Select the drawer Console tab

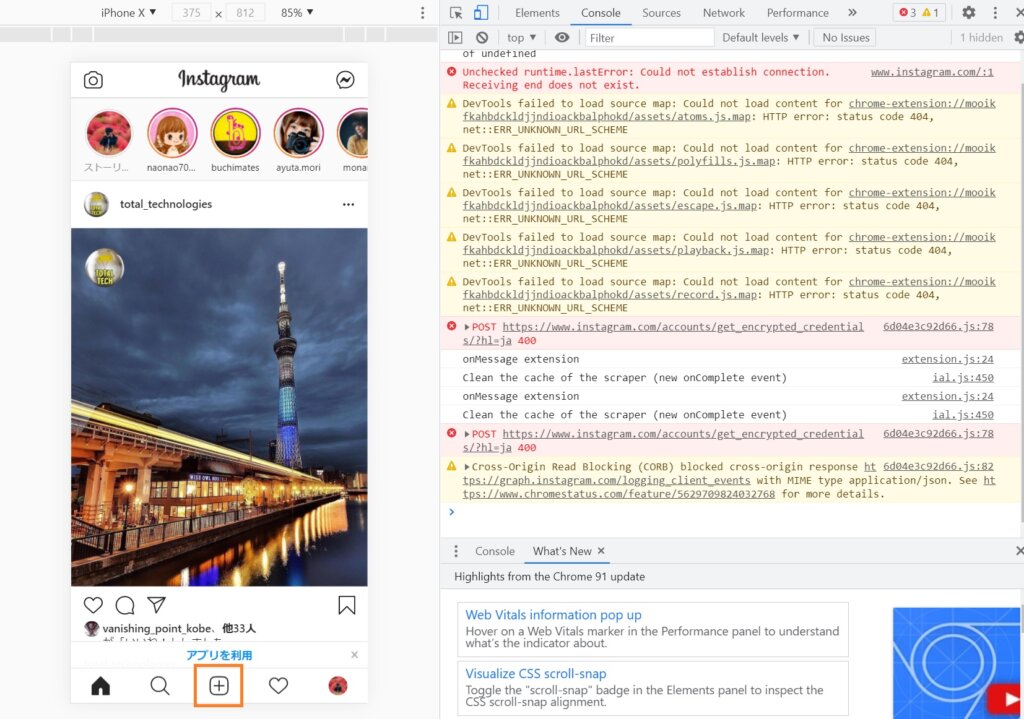495,551
